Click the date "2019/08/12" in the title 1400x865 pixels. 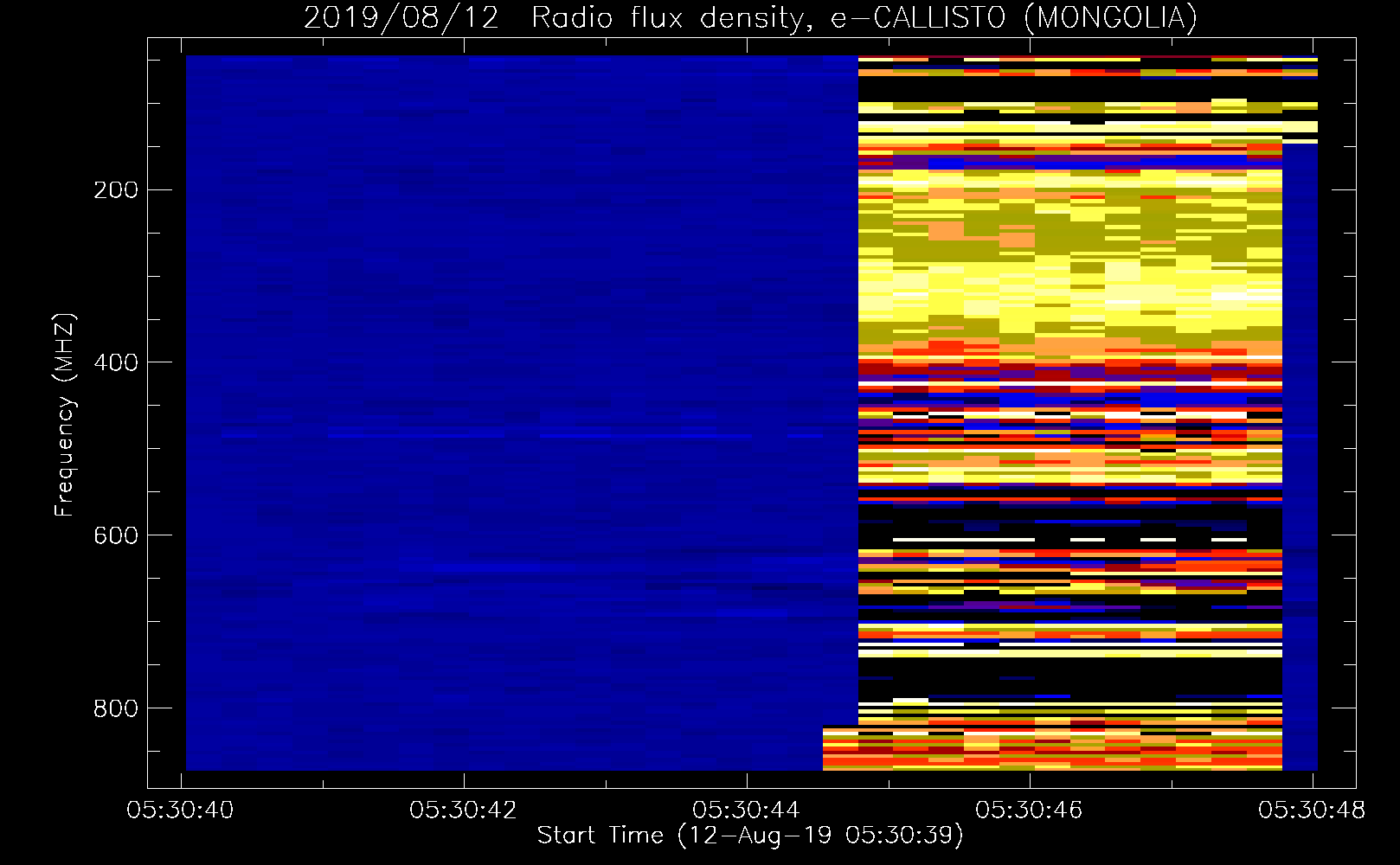pos(401,18)
